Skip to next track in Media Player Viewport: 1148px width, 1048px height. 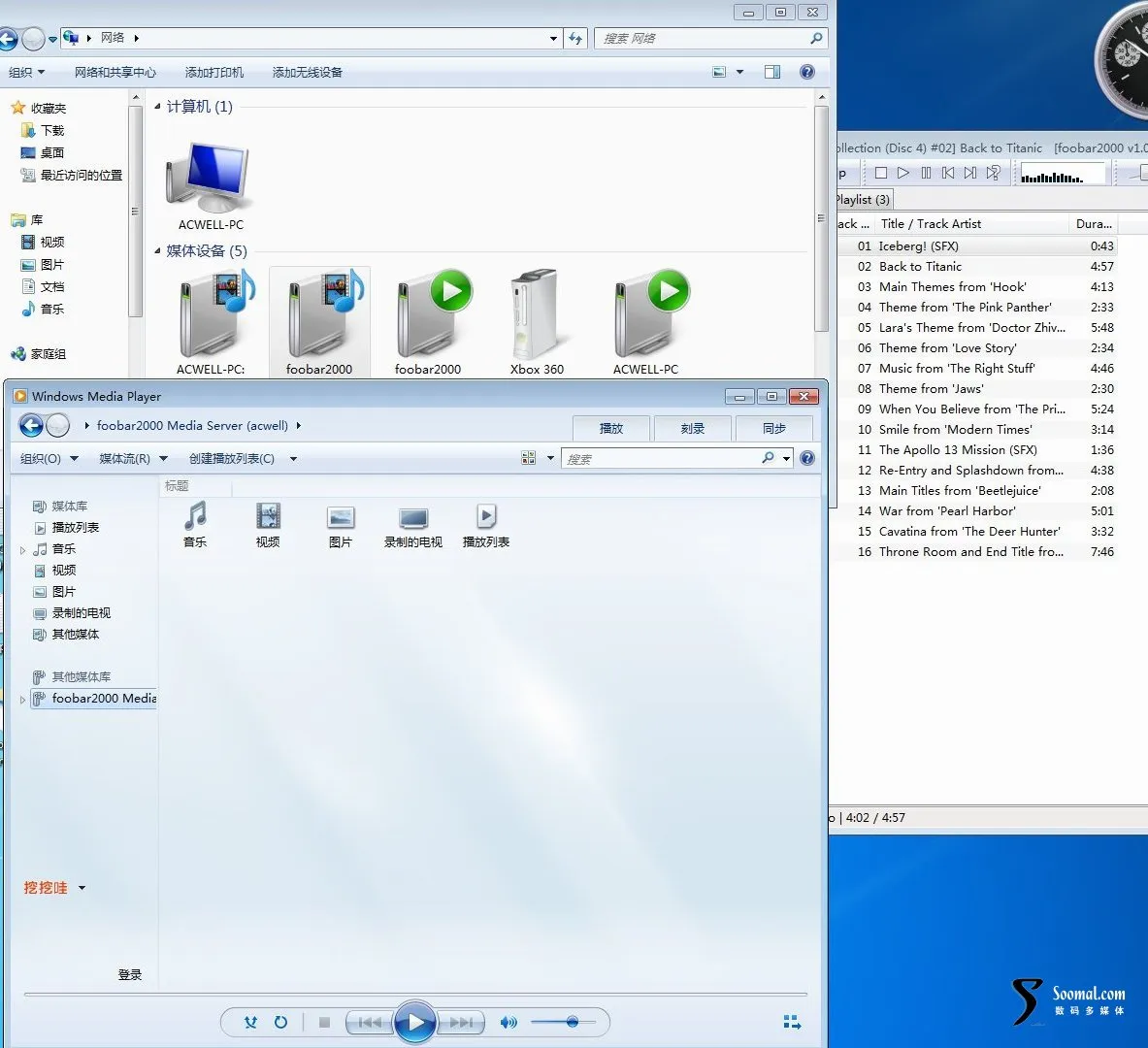pyautogui.click(x=461, y=1022)
